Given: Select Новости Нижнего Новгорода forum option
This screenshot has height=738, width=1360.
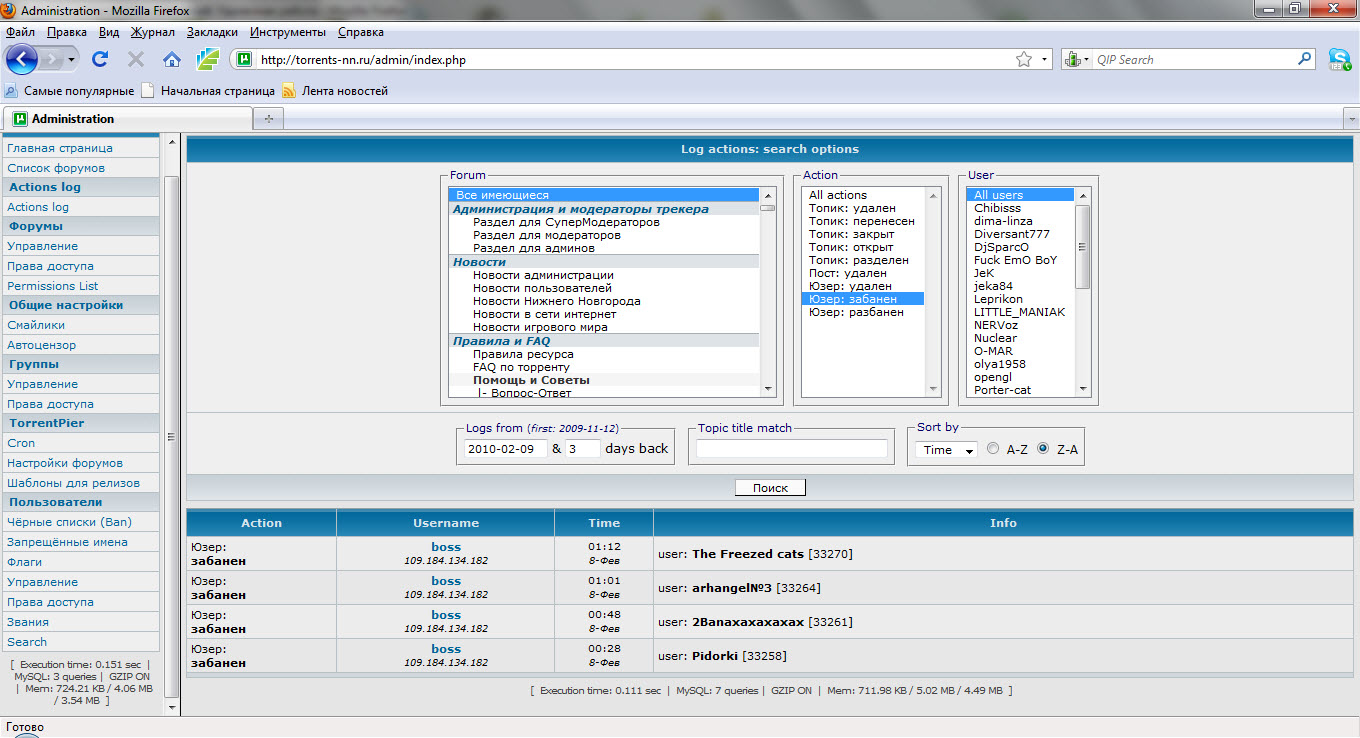Looking at the screenshot, I should click(x=557, y=301).
